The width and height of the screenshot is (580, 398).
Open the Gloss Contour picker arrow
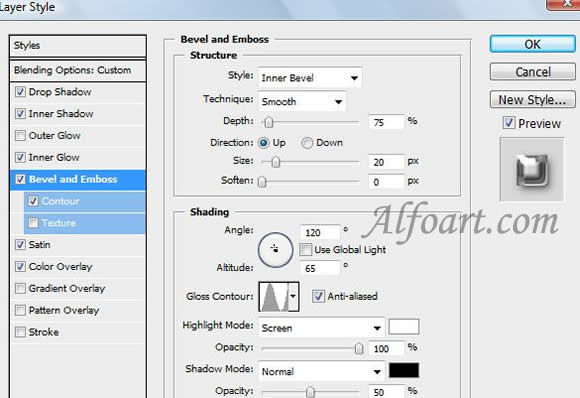[x=293, y=296]
